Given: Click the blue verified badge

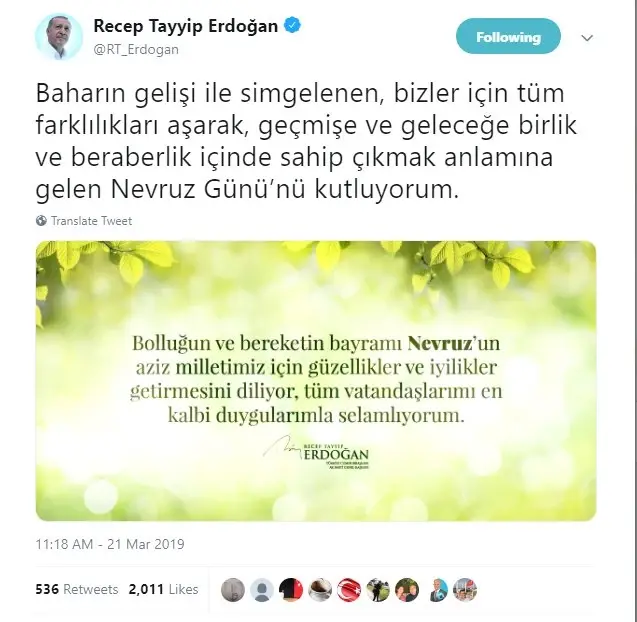Looking at the screenshot, I should (292, 25).
